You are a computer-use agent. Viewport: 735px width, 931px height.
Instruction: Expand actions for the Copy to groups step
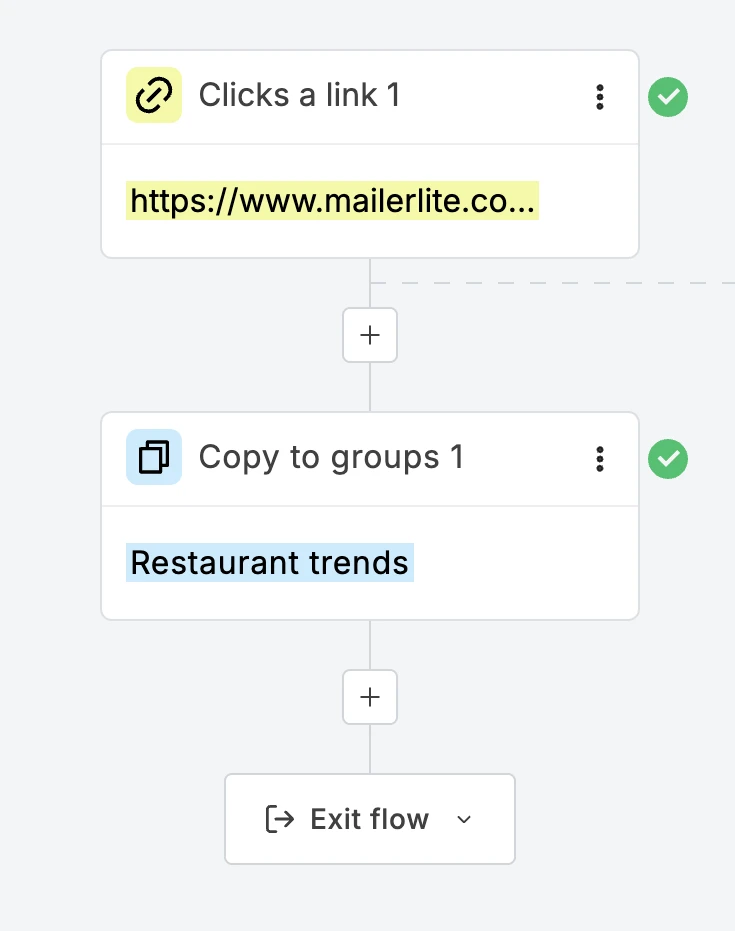point(600,458)
